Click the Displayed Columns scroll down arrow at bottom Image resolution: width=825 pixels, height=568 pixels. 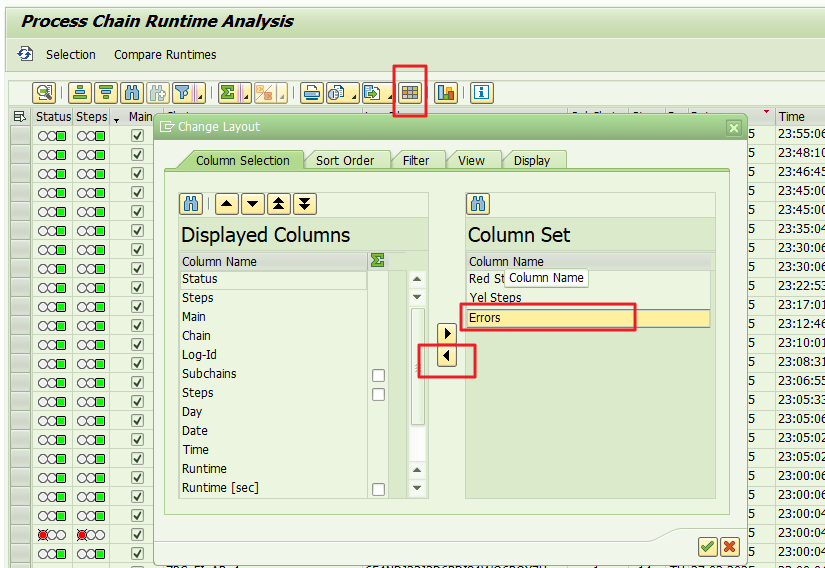(x=417, y=488)
